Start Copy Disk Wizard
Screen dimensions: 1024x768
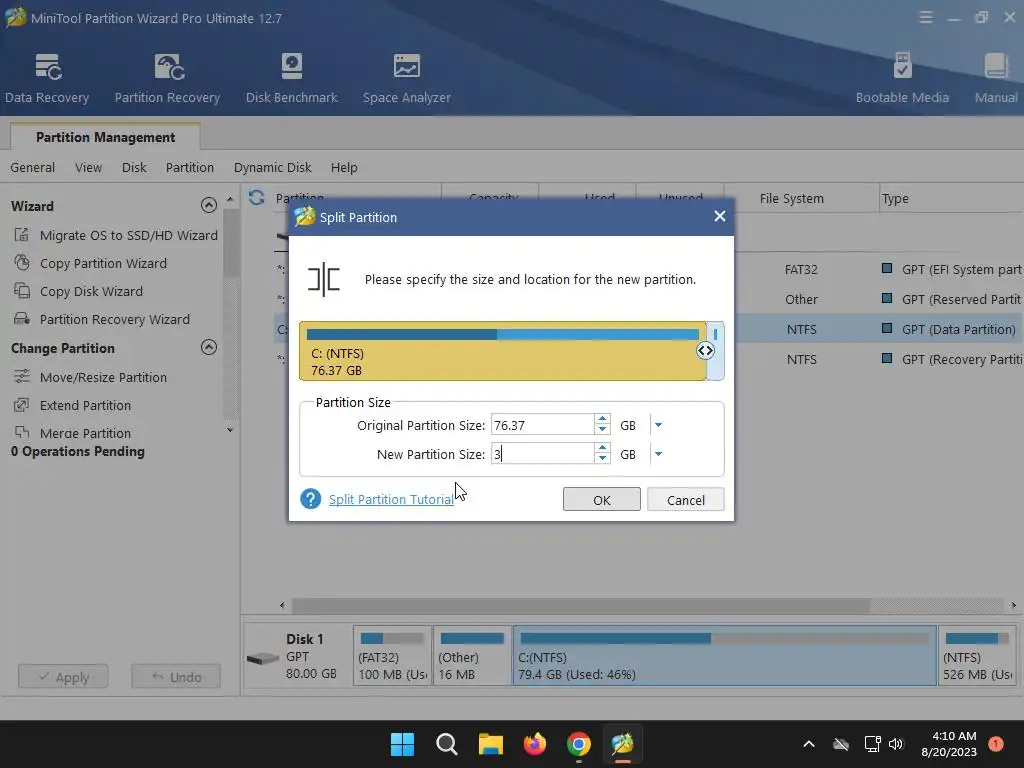coord(78,291)
